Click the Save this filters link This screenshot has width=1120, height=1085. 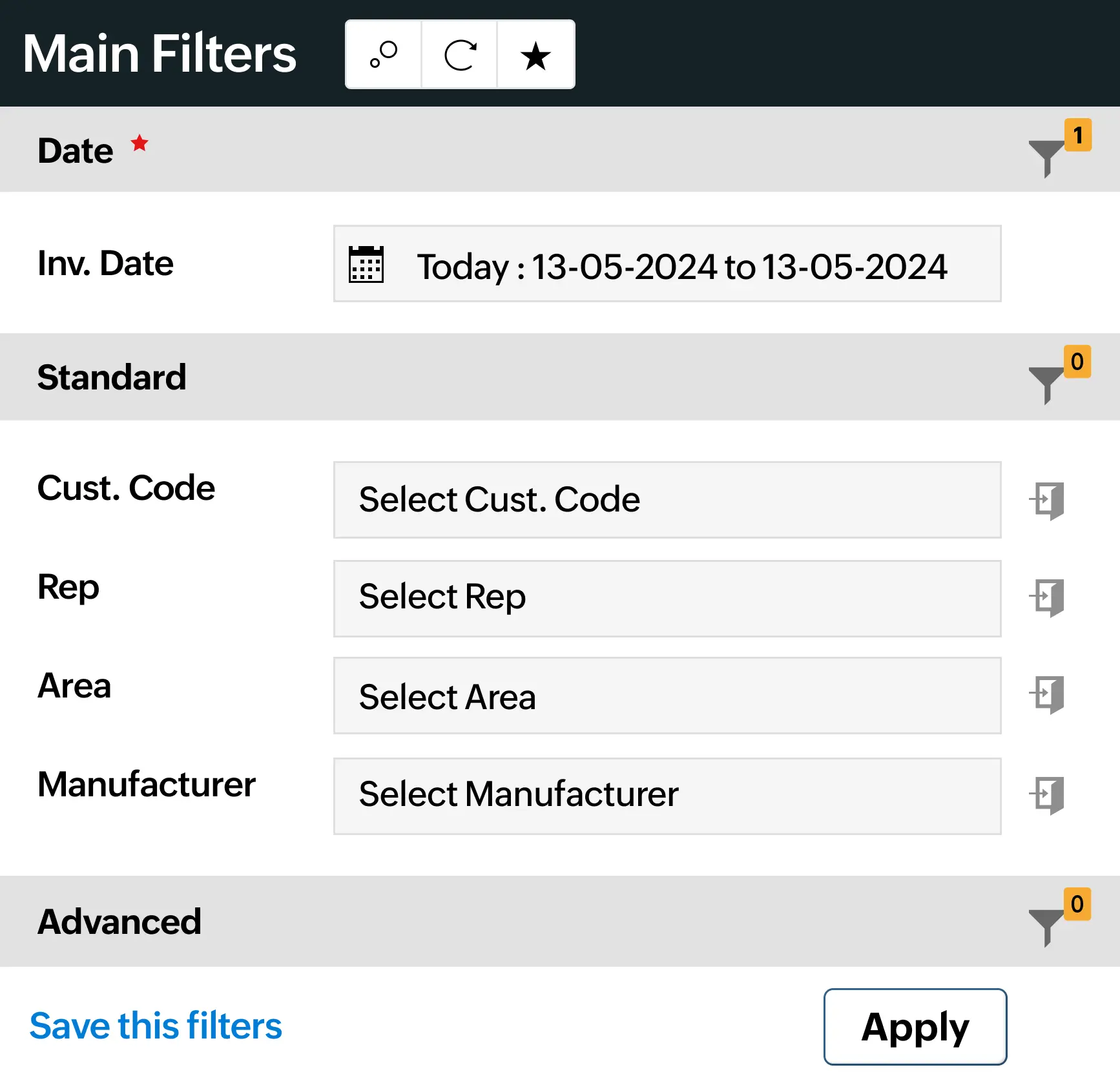click(x=155, y=1026)
